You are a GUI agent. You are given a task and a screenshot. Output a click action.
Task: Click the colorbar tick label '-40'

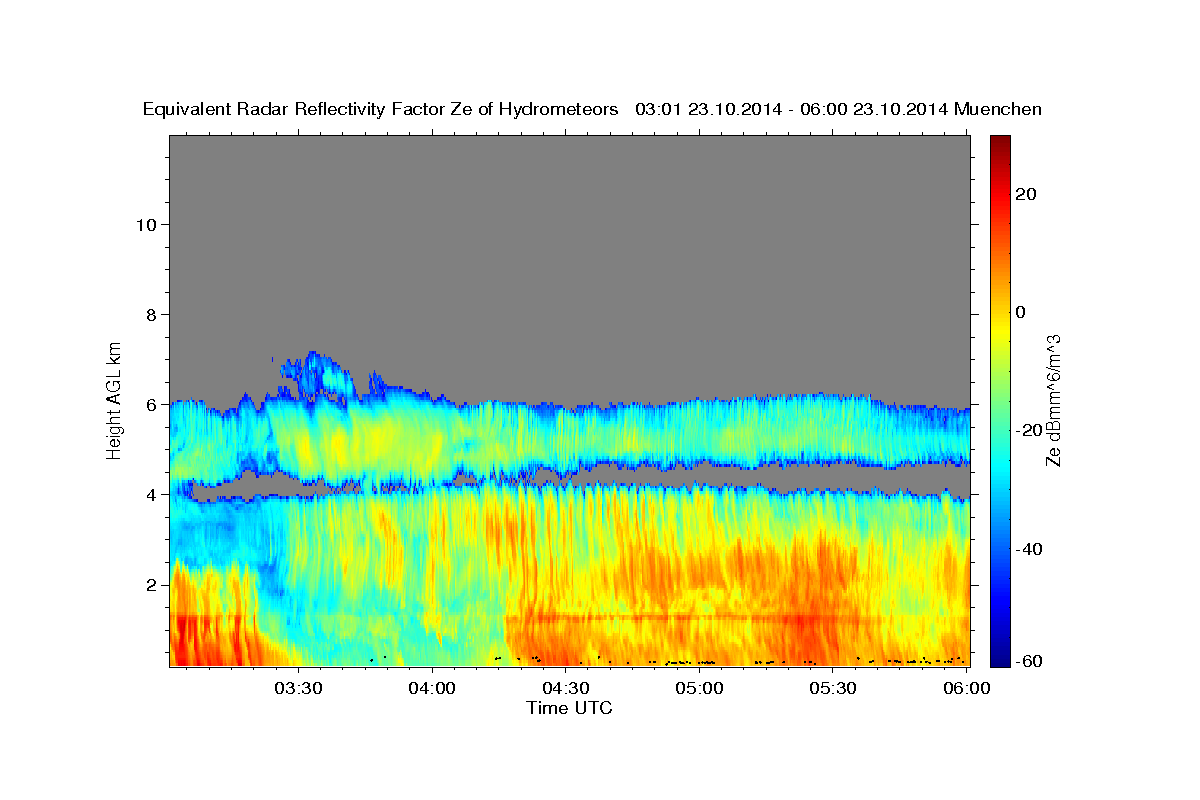pyautogui.click(x=1030, y=549)
